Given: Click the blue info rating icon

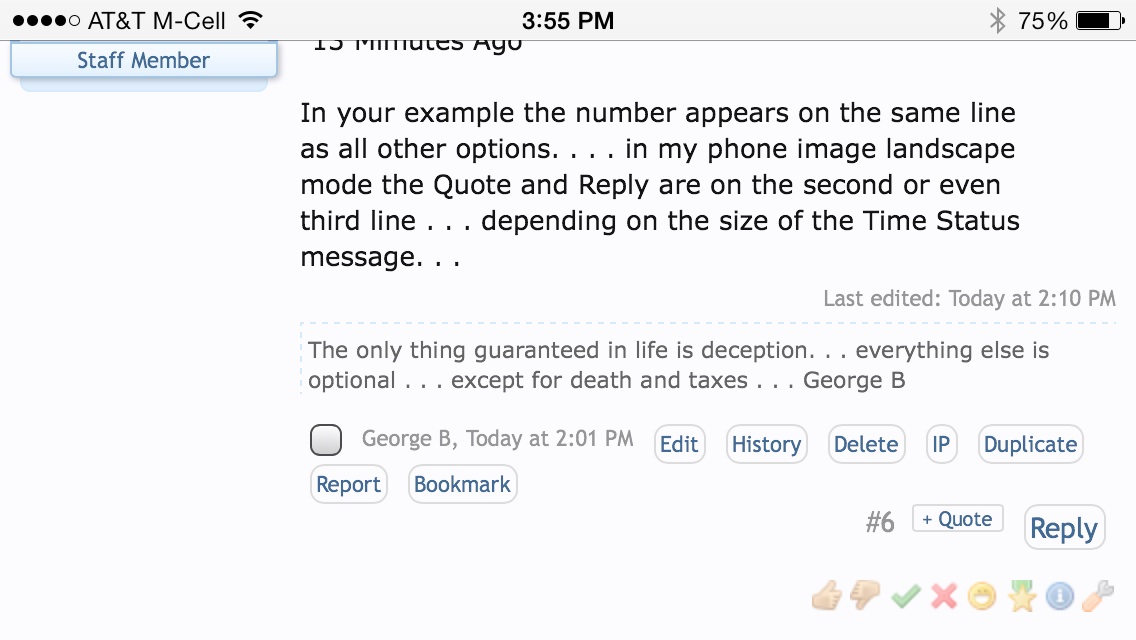Looking at the screenshot, I should pyautogui.click(x=1059, y=597).
